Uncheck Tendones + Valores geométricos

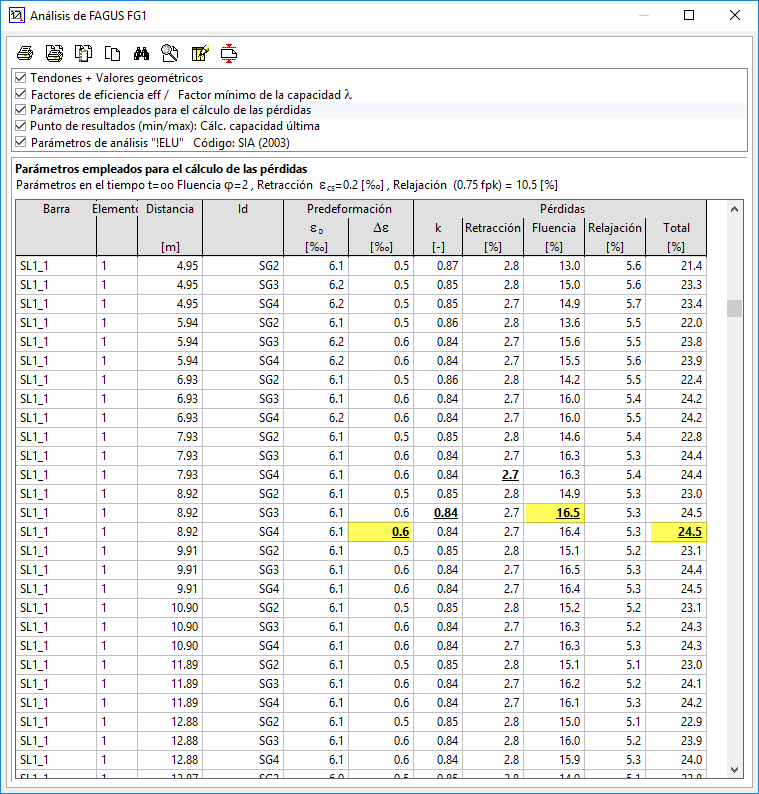21,78
